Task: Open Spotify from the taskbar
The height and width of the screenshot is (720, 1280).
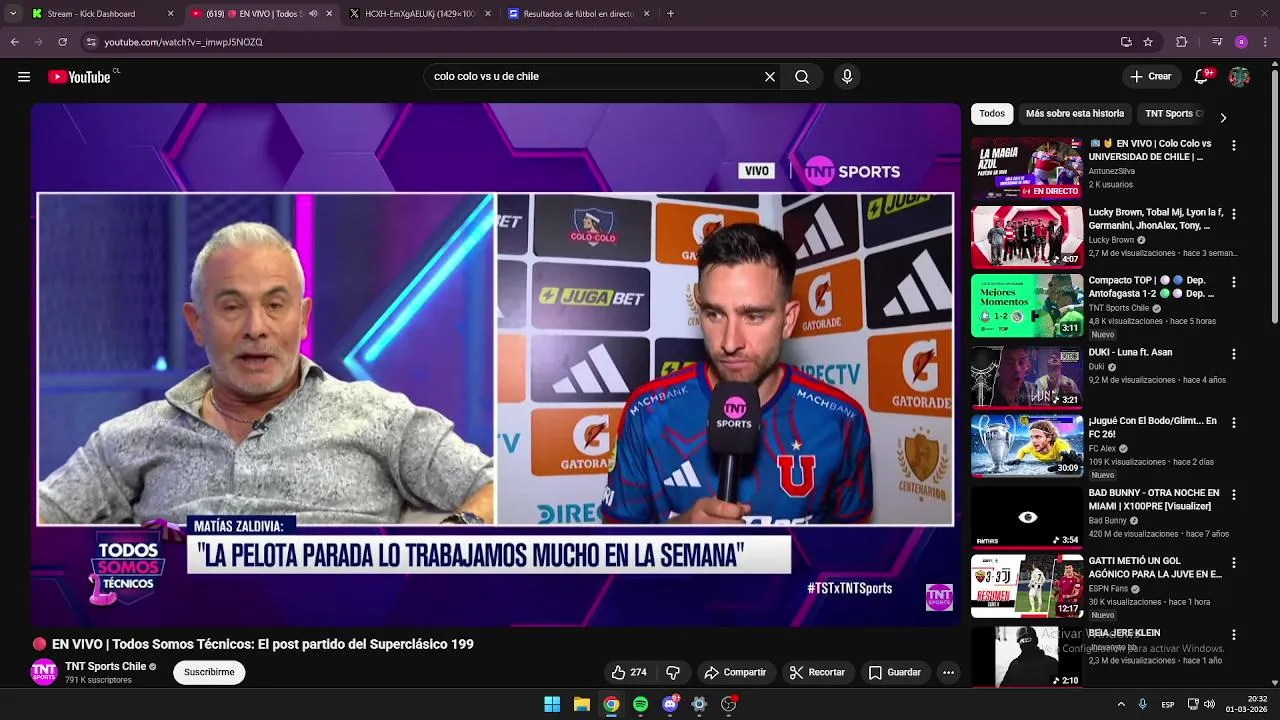Action: click(640, 704)
